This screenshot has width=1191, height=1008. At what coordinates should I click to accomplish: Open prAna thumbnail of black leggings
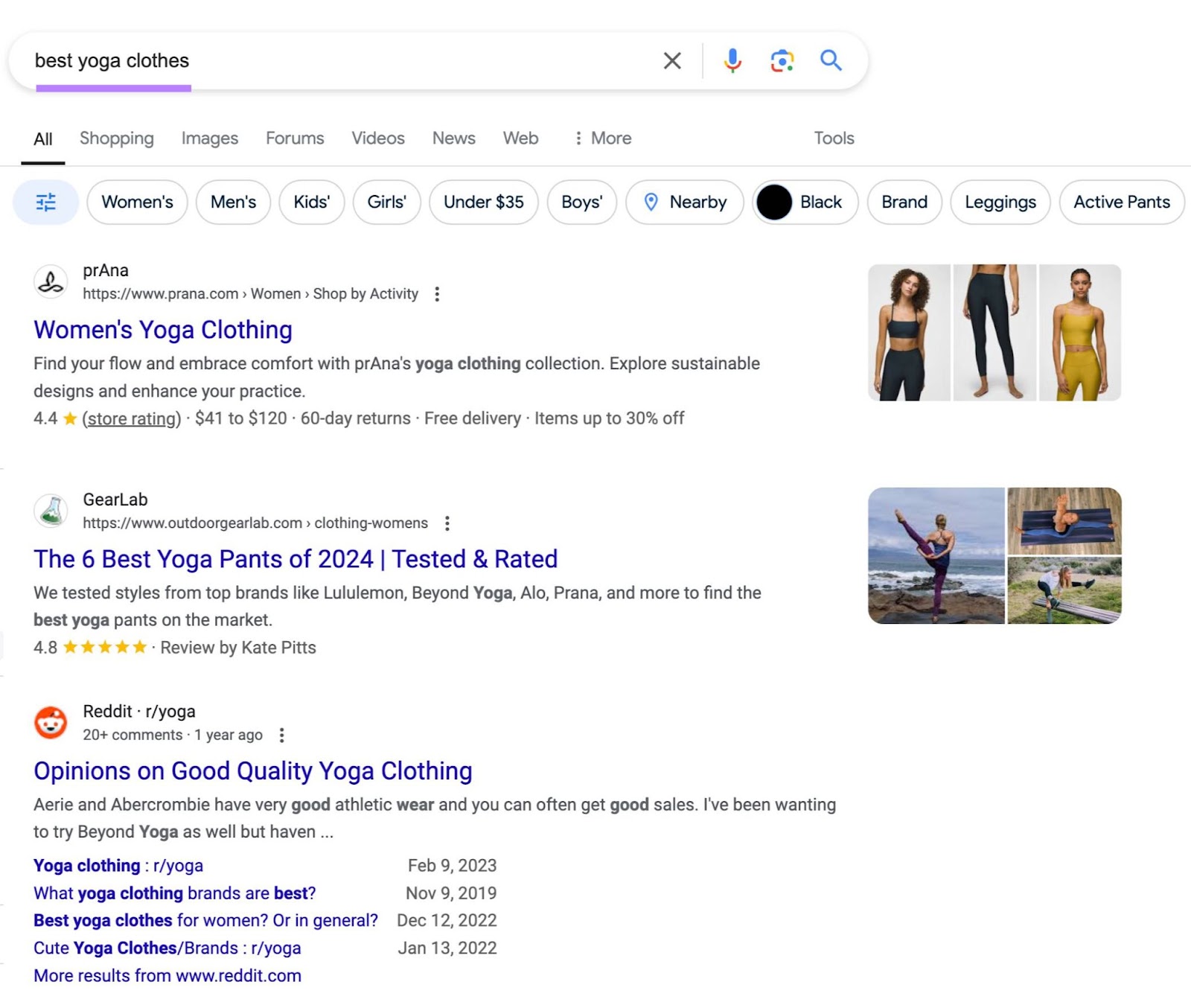[x=994, y=333]
